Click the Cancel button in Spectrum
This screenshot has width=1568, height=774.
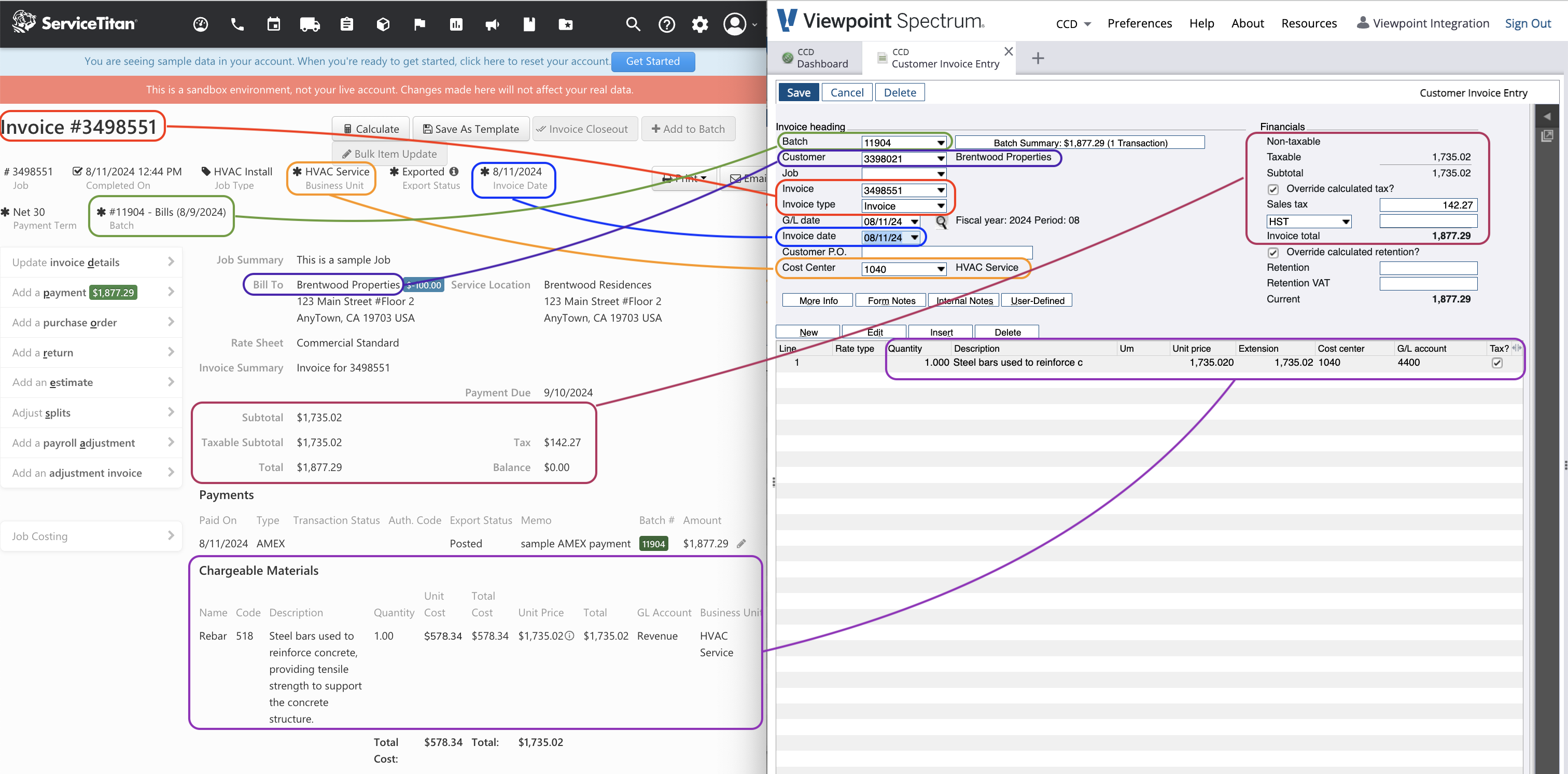coord(847,92)
